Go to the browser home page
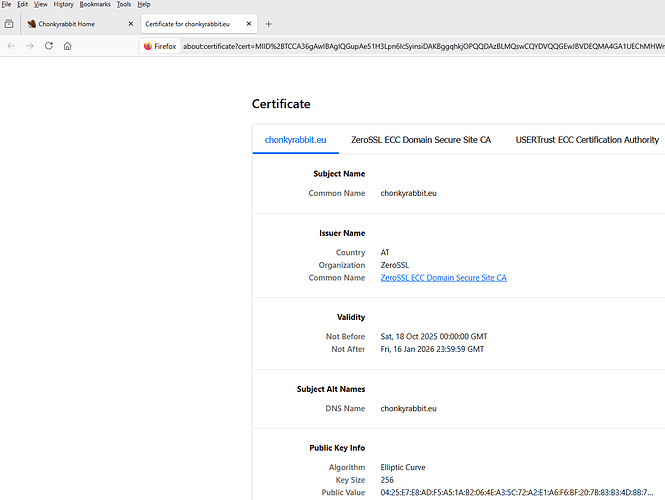The image size is (665, 500). pos(67,46)
